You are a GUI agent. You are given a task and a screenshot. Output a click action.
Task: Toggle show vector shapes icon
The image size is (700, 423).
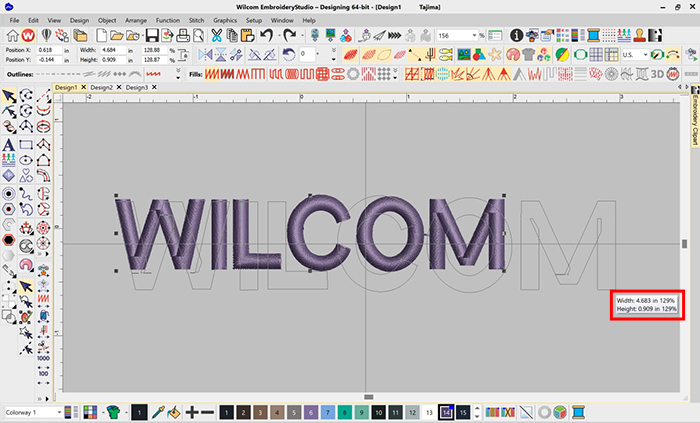(x=479, y=55)
